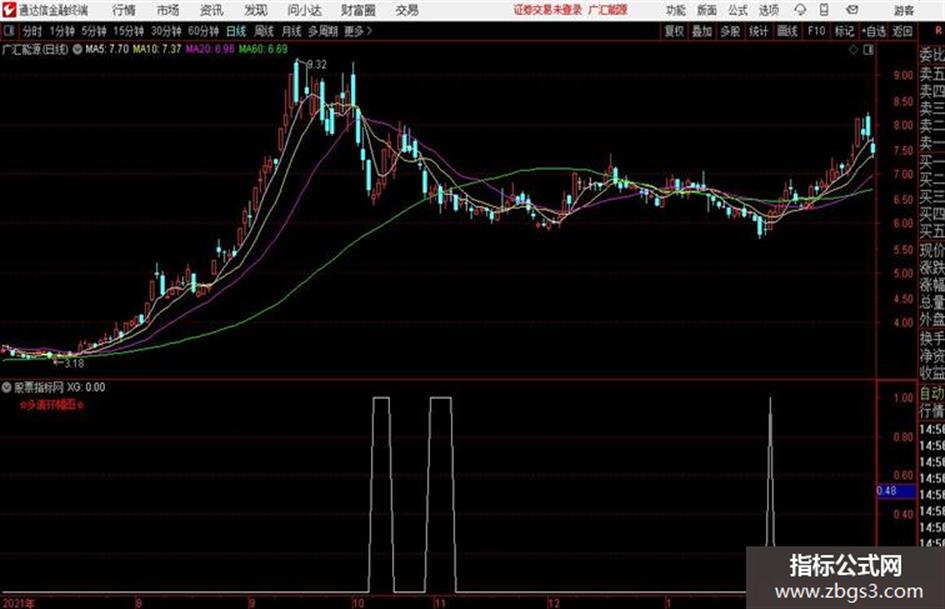Add stock via +自选 button
Image resolution: width=945 pixels, height=609 pixels.
click(x=873, y=31)
